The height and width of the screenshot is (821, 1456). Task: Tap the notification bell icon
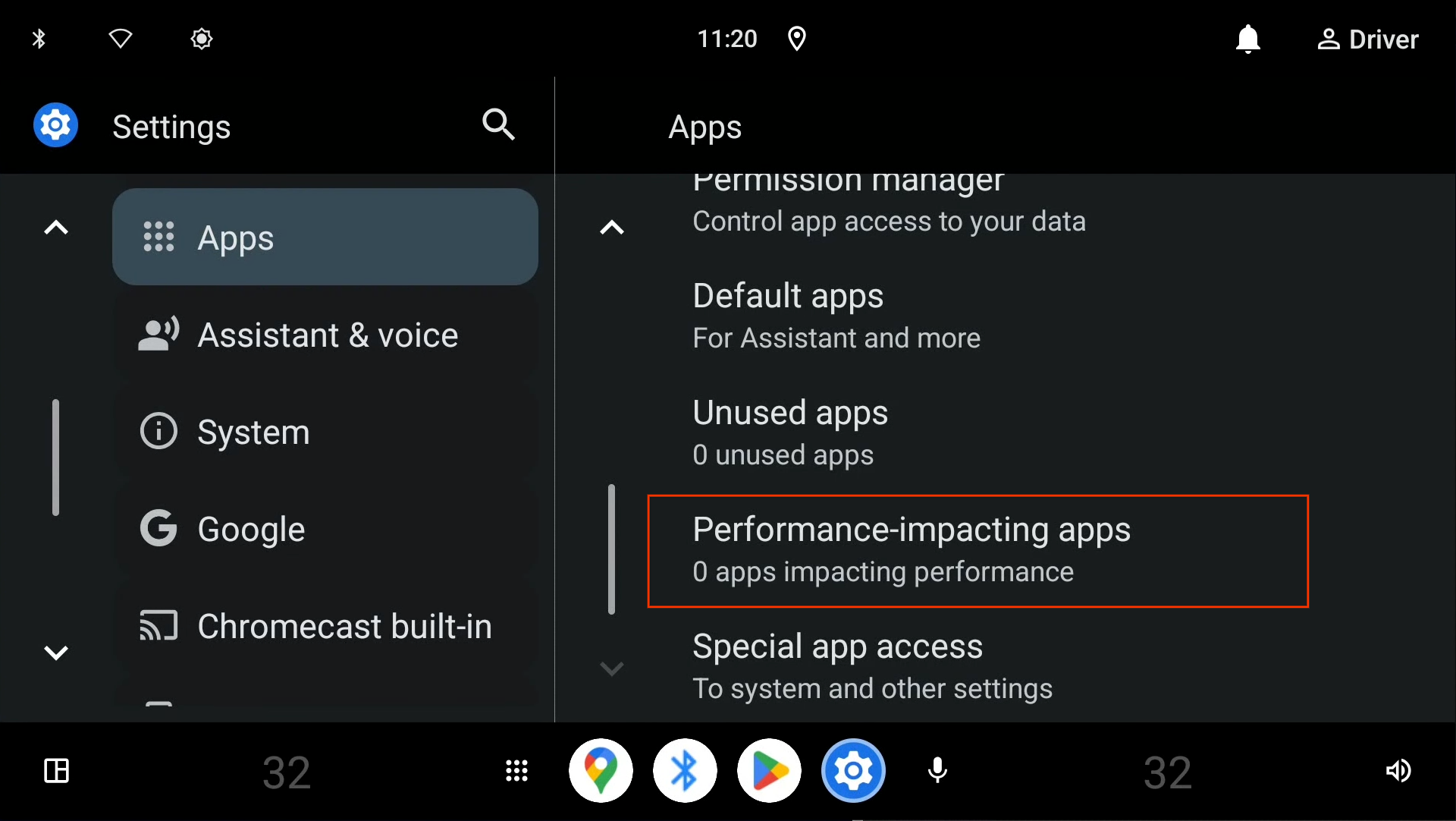click(1248, 39)
